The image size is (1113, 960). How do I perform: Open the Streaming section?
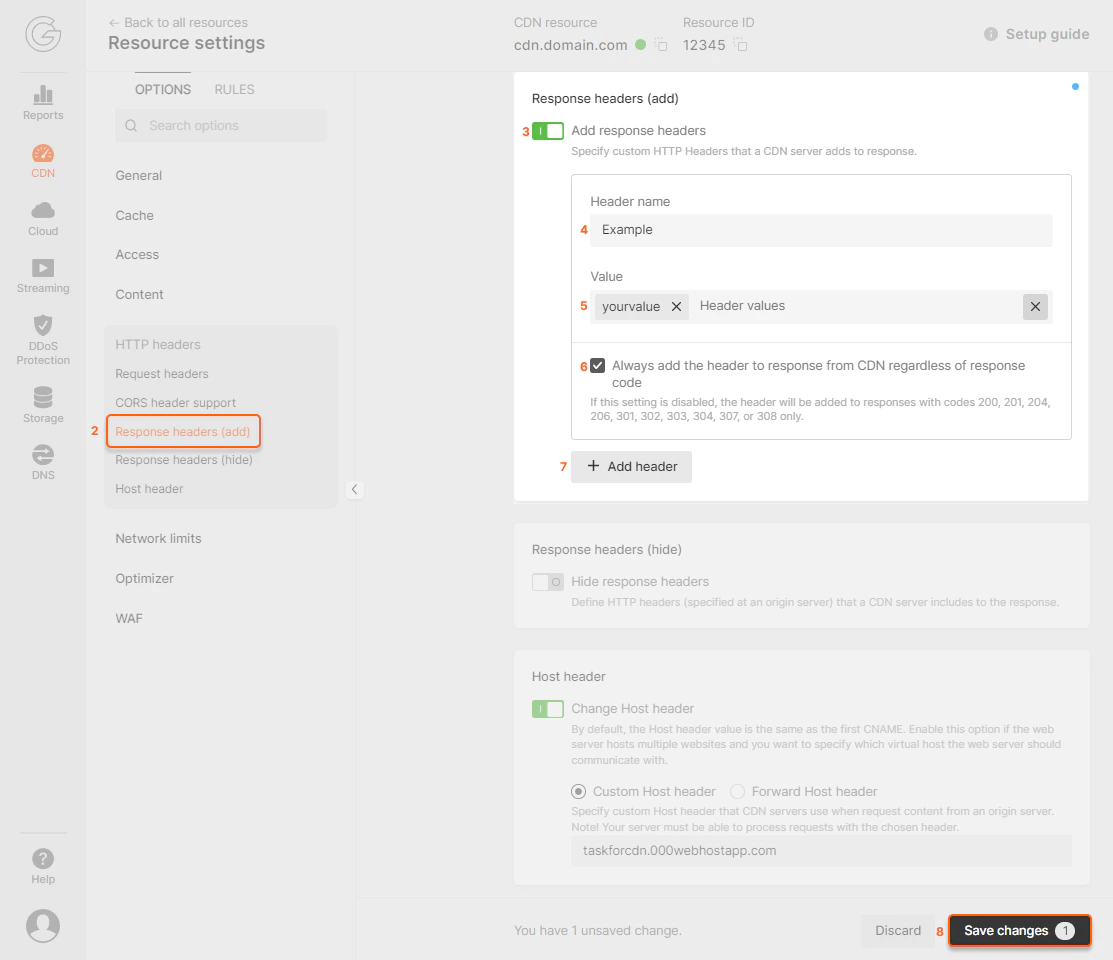tap(42, 275)
